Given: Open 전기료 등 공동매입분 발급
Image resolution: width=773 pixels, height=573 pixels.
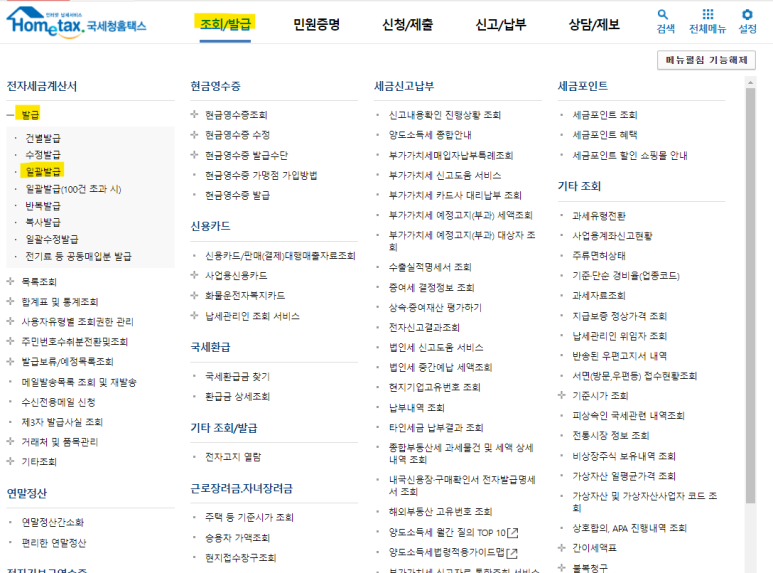Looking at the screenshot, I should [78, 256].
